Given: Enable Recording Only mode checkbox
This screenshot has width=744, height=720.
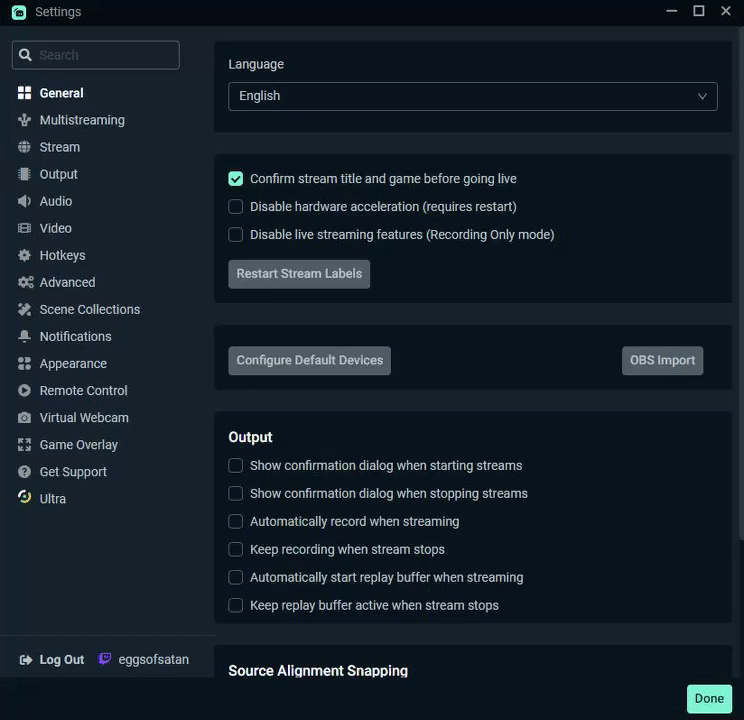Looking at the screenshot, I should [x=235, y=235].
